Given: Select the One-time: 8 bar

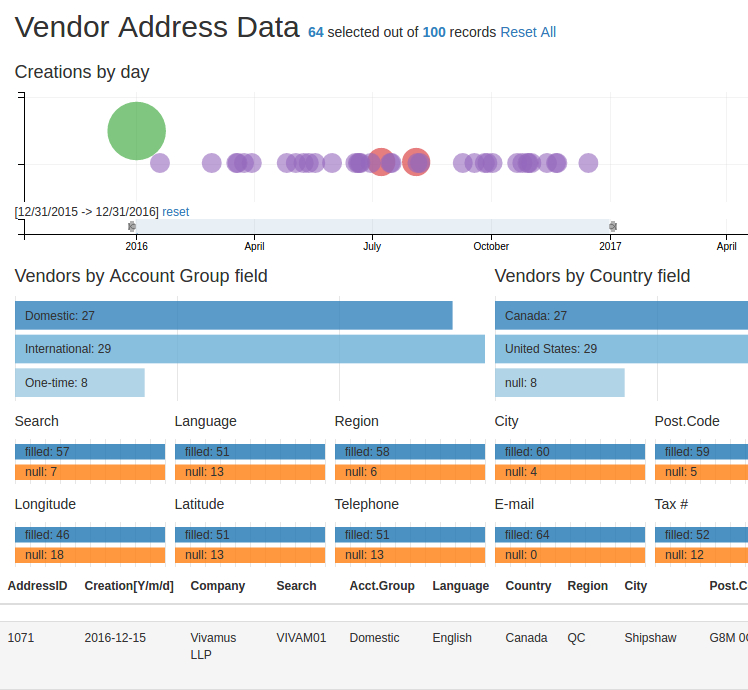Looking at the screenshot, I should 80,382.
